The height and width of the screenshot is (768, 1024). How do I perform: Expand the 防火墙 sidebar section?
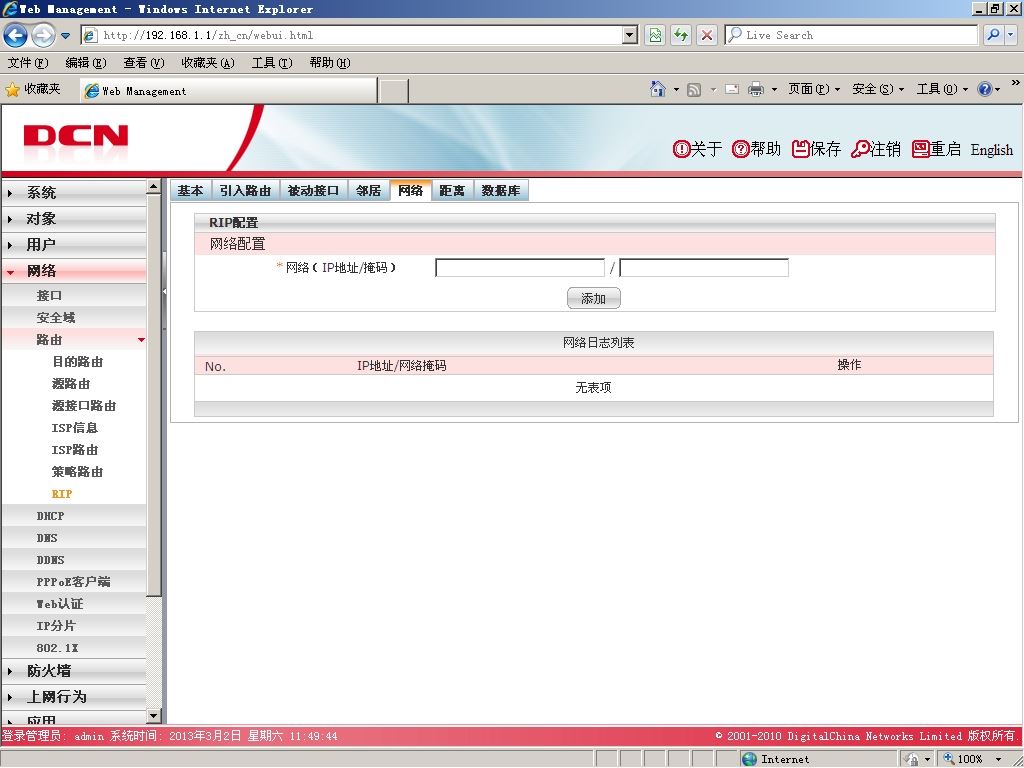(x=74, y=671)
